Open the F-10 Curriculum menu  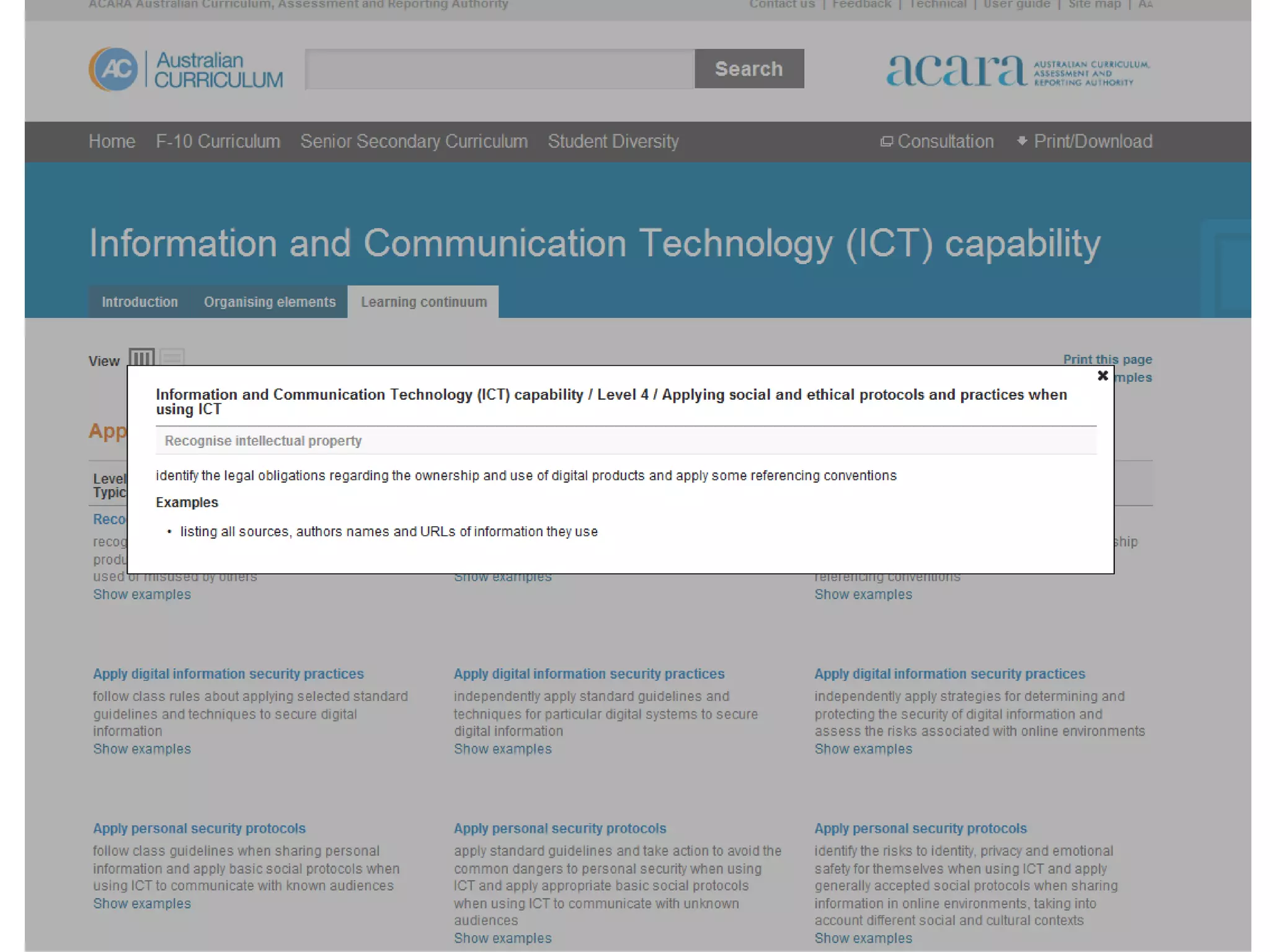point(218,142)
